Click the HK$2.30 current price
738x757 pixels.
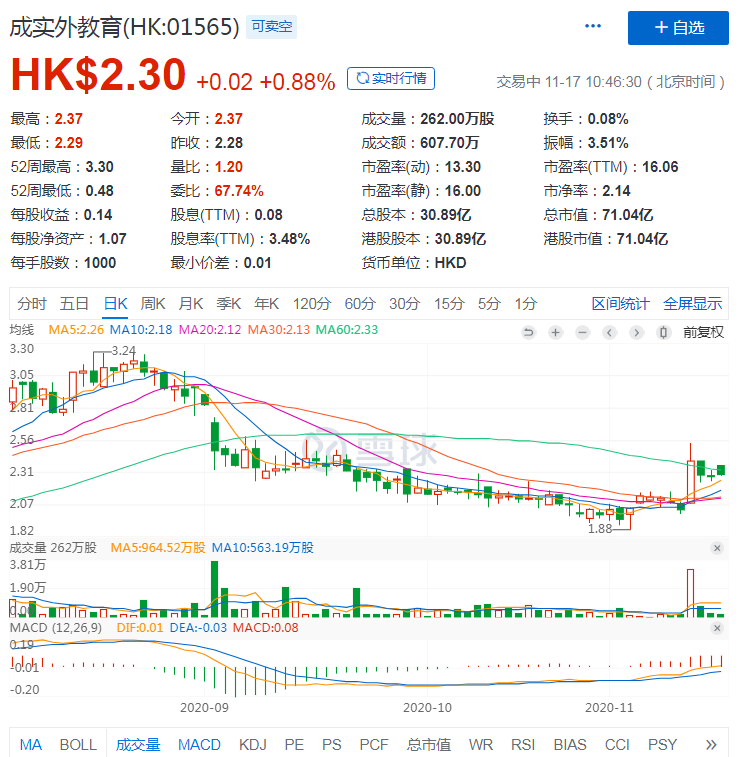[x=98, y=74]
